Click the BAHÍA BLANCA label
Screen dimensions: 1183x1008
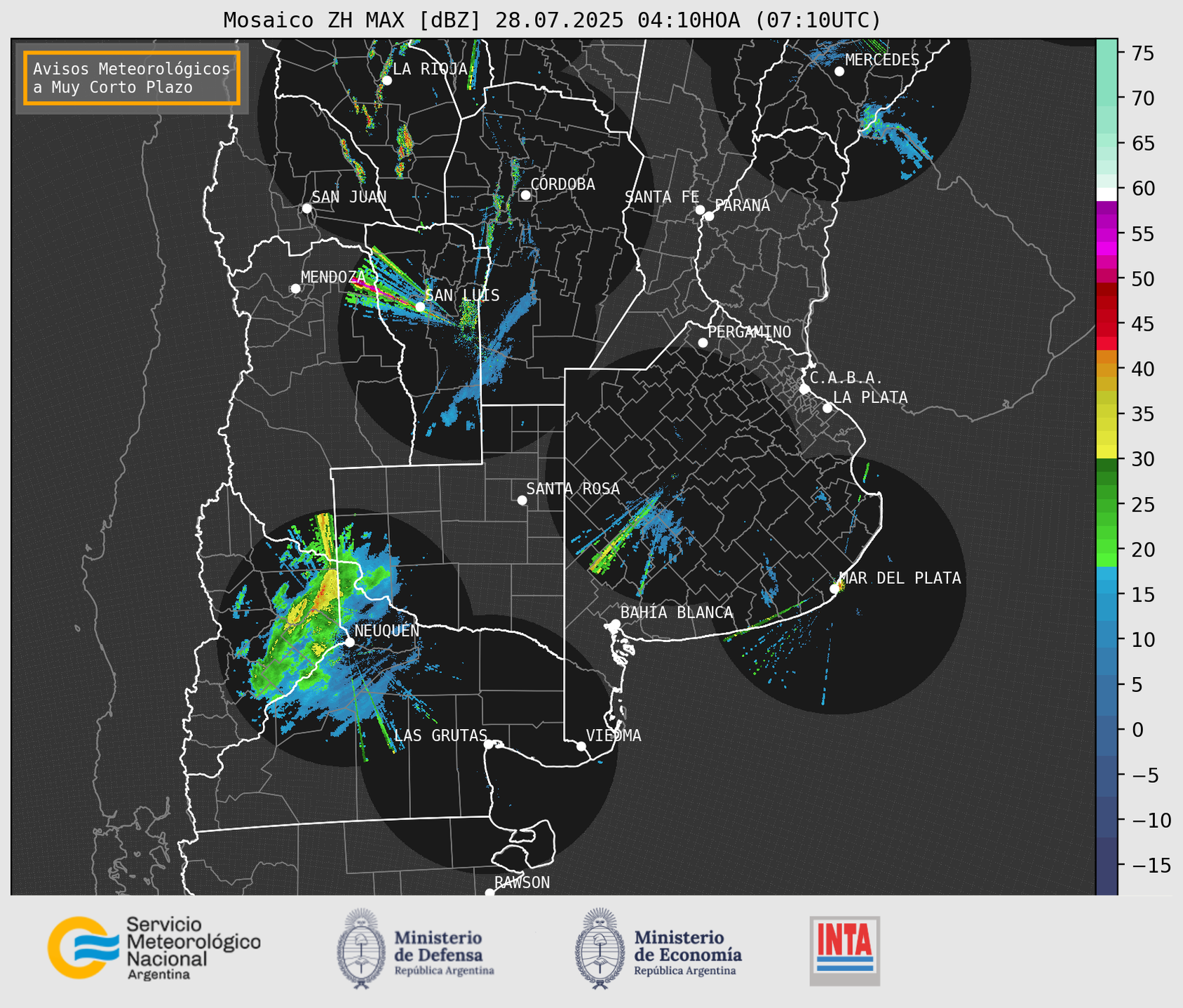(x=677, y=613)
